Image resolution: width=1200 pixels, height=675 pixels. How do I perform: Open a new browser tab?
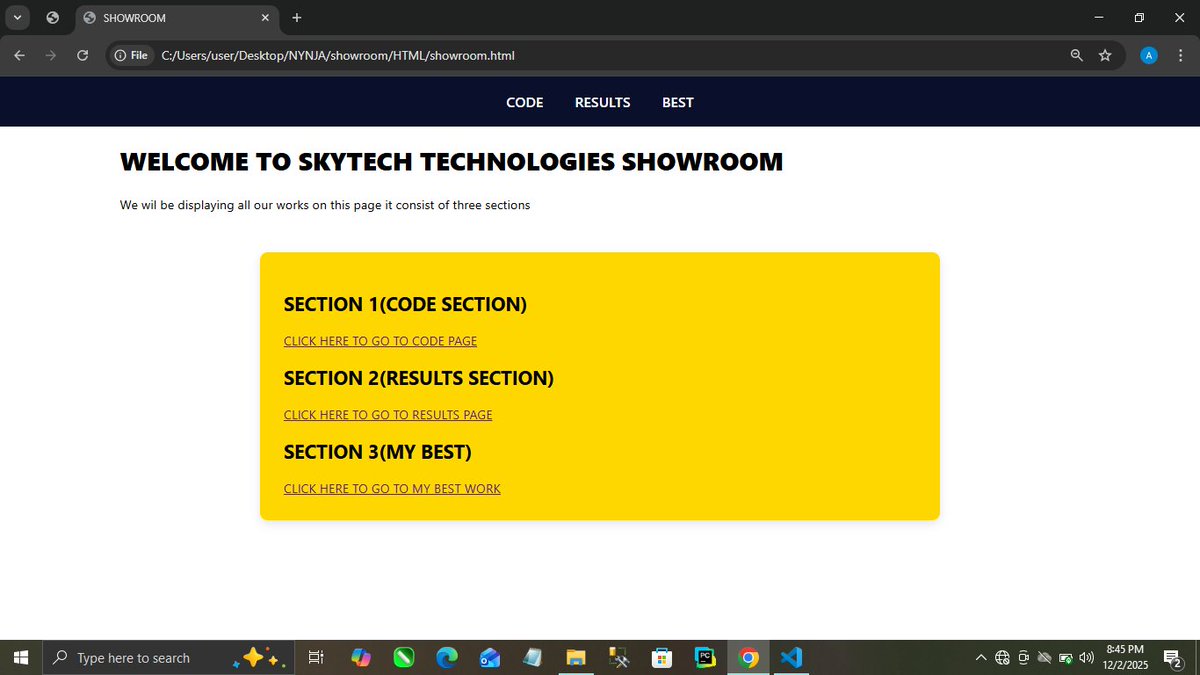[x=296, y=17]
